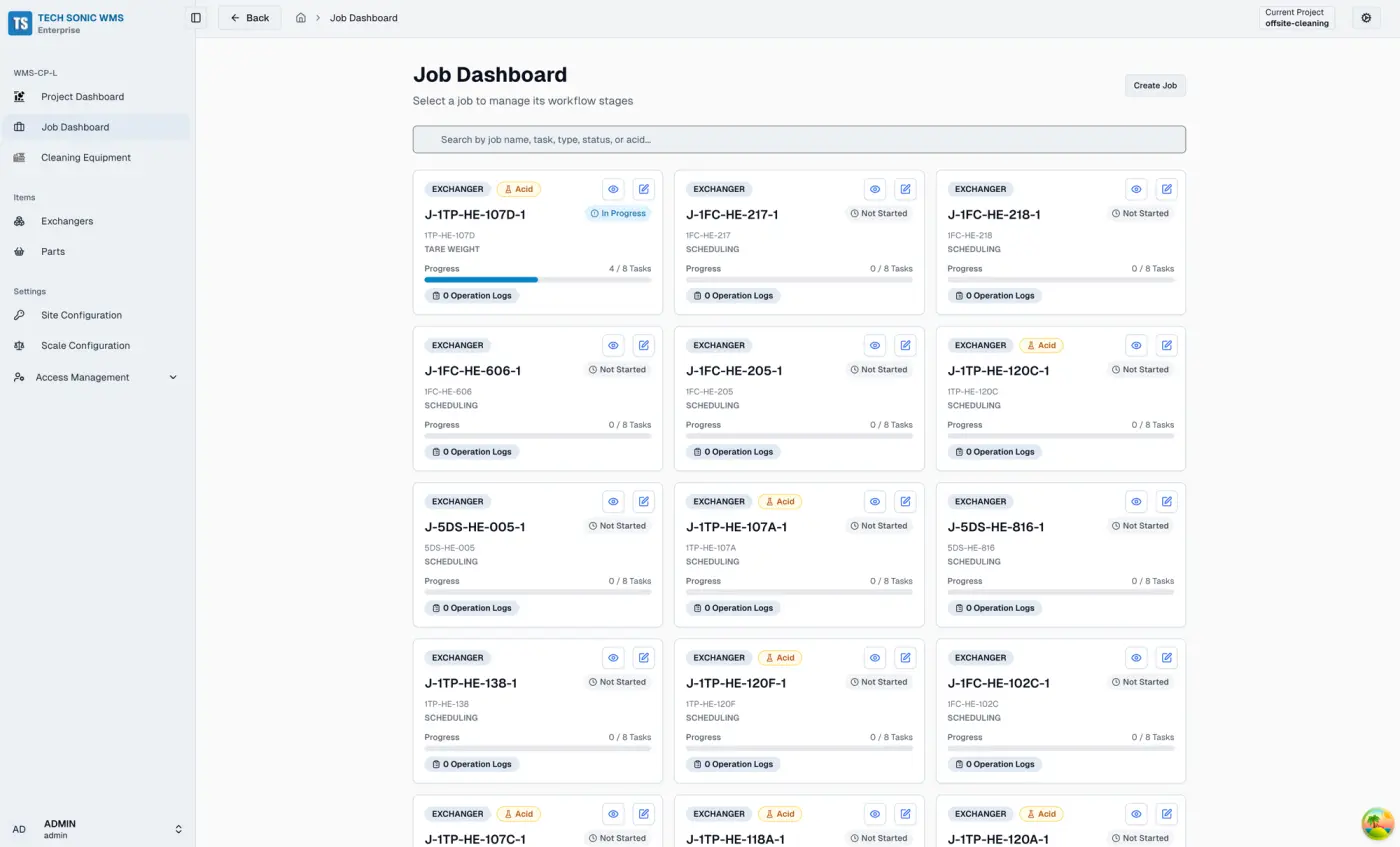View job J-5DS-HE-005-1 with eye icon
This screenshot has height=847, width=1400.
coord(613,501)
